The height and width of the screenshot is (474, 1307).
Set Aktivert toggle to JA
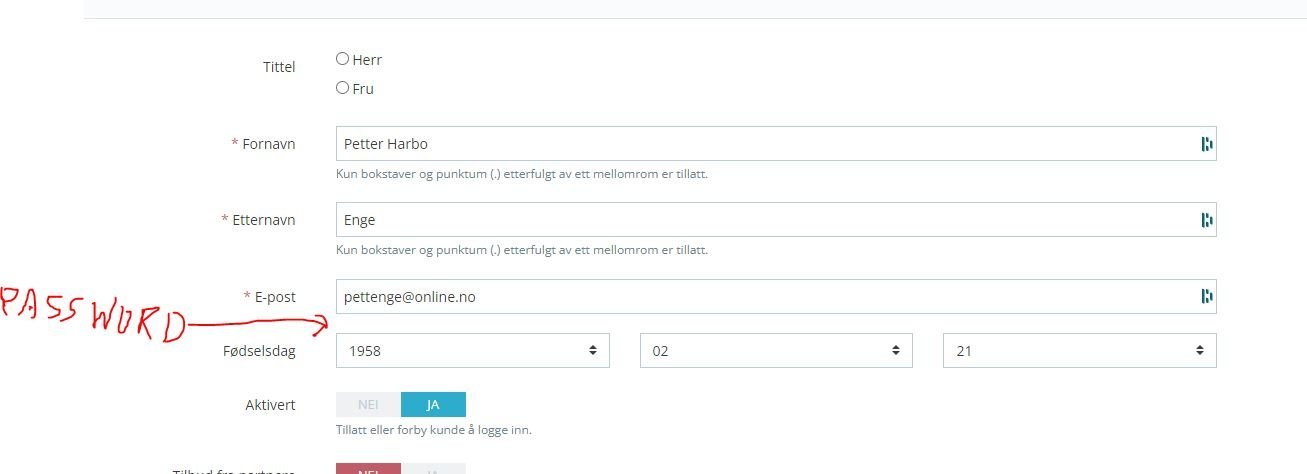click(x=433, y=405)
